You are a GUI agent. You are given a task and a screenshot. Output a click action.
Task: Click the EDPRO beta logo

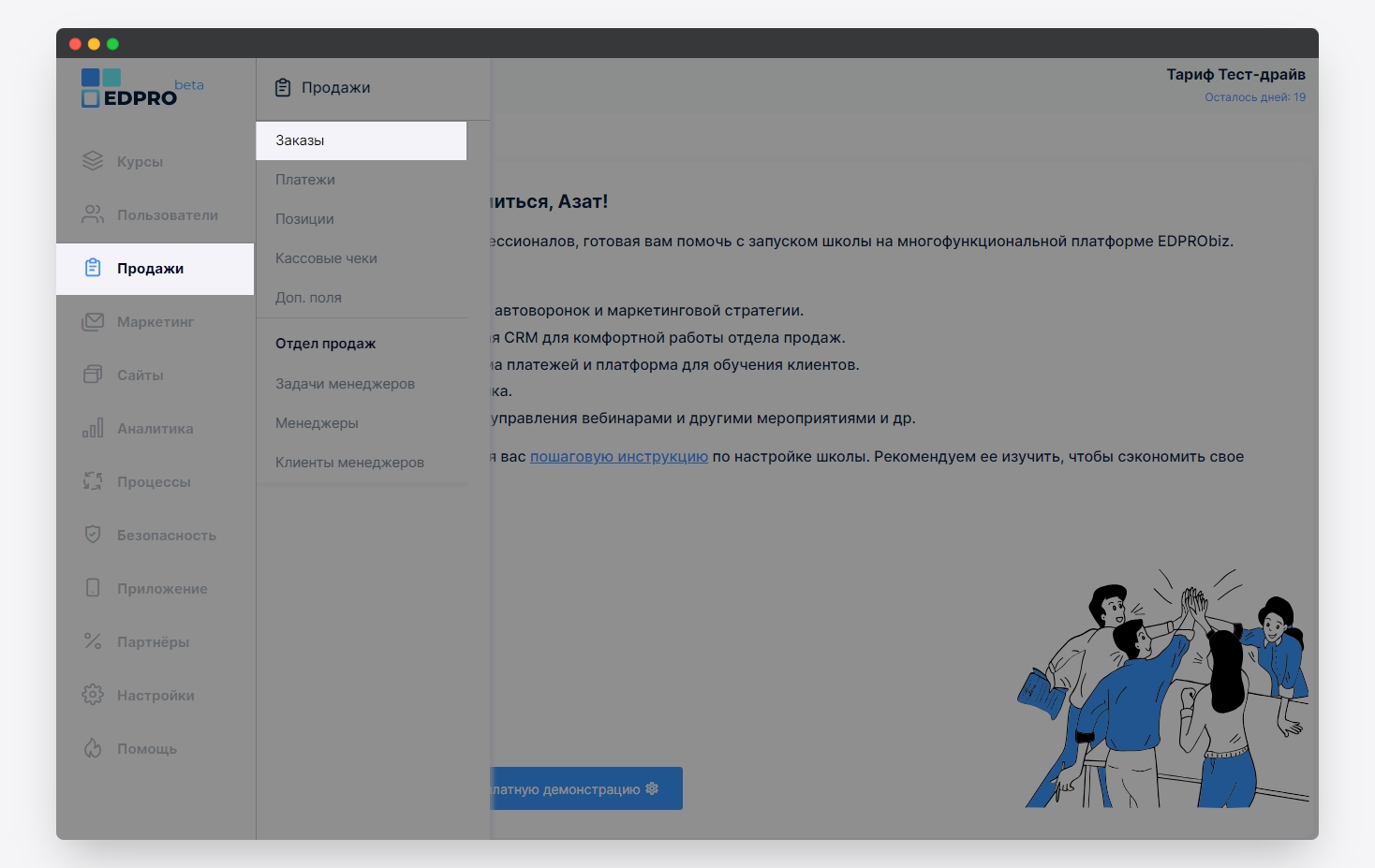(x=131, y=89)
